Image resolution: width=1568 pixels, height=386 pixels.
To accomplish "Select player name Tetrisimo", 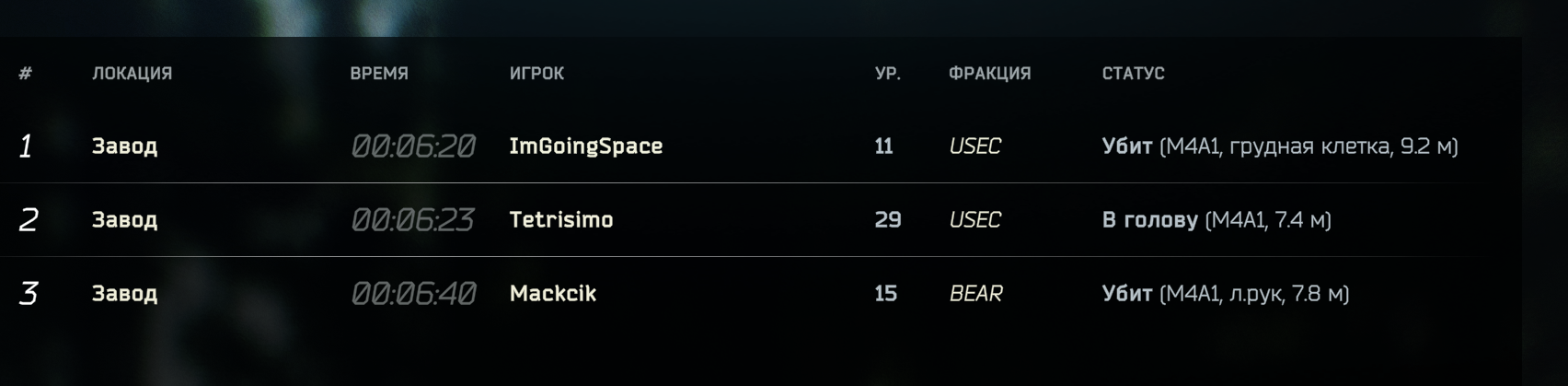I will pyautogui.click(x=561, y=220).
